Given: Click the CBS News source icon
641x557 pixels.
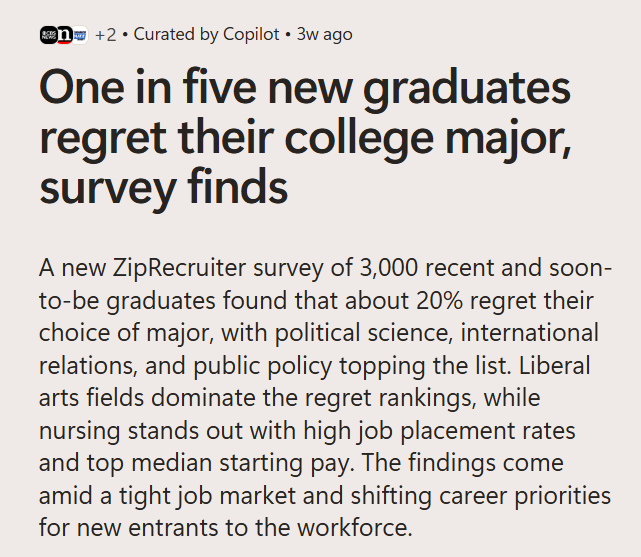Looking at the screenshot, I should click(x=48, y=35).
